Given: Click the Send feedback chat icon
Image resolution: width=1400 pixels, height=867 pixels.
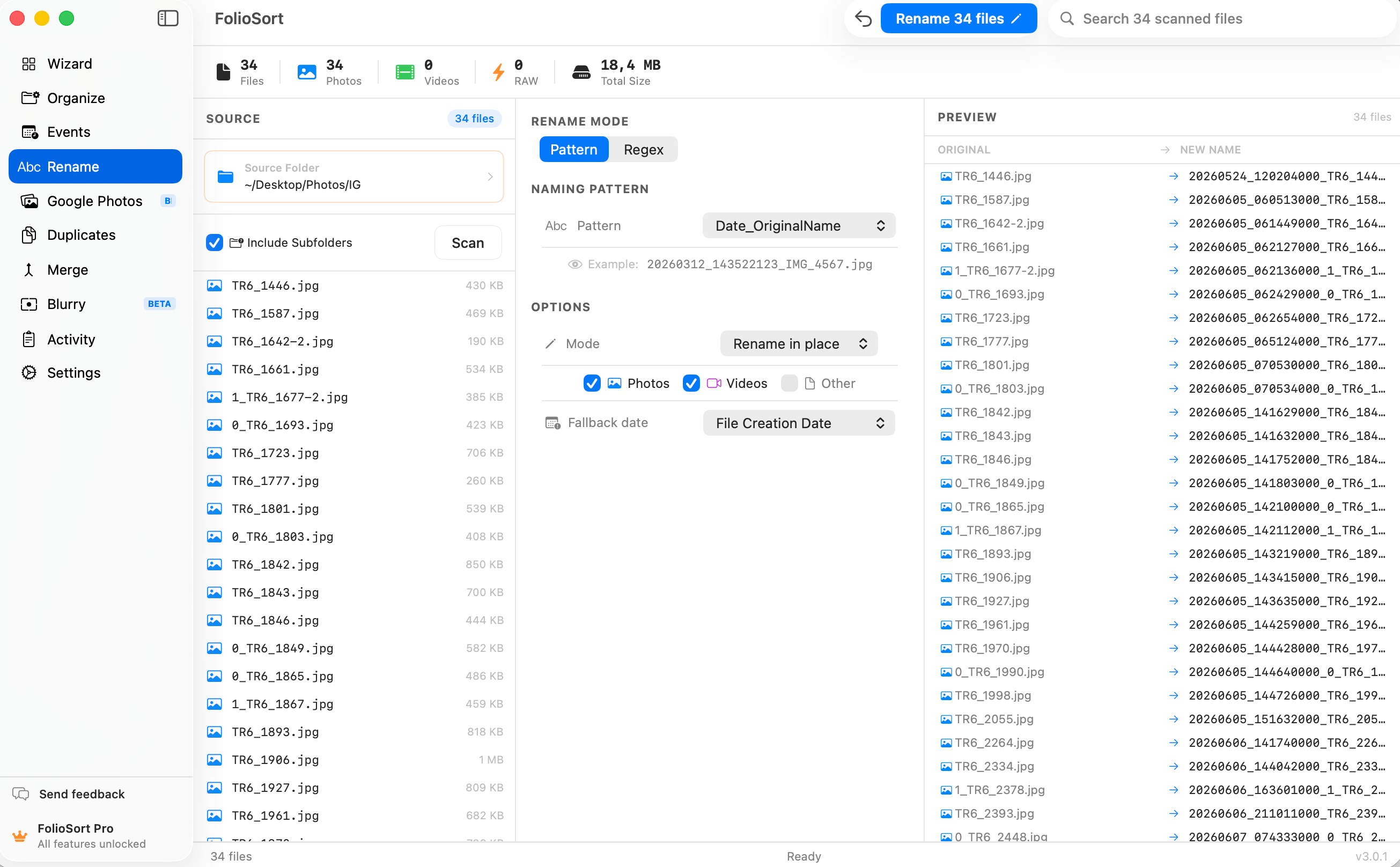Looking at the screenshot, I should [20, 793].
